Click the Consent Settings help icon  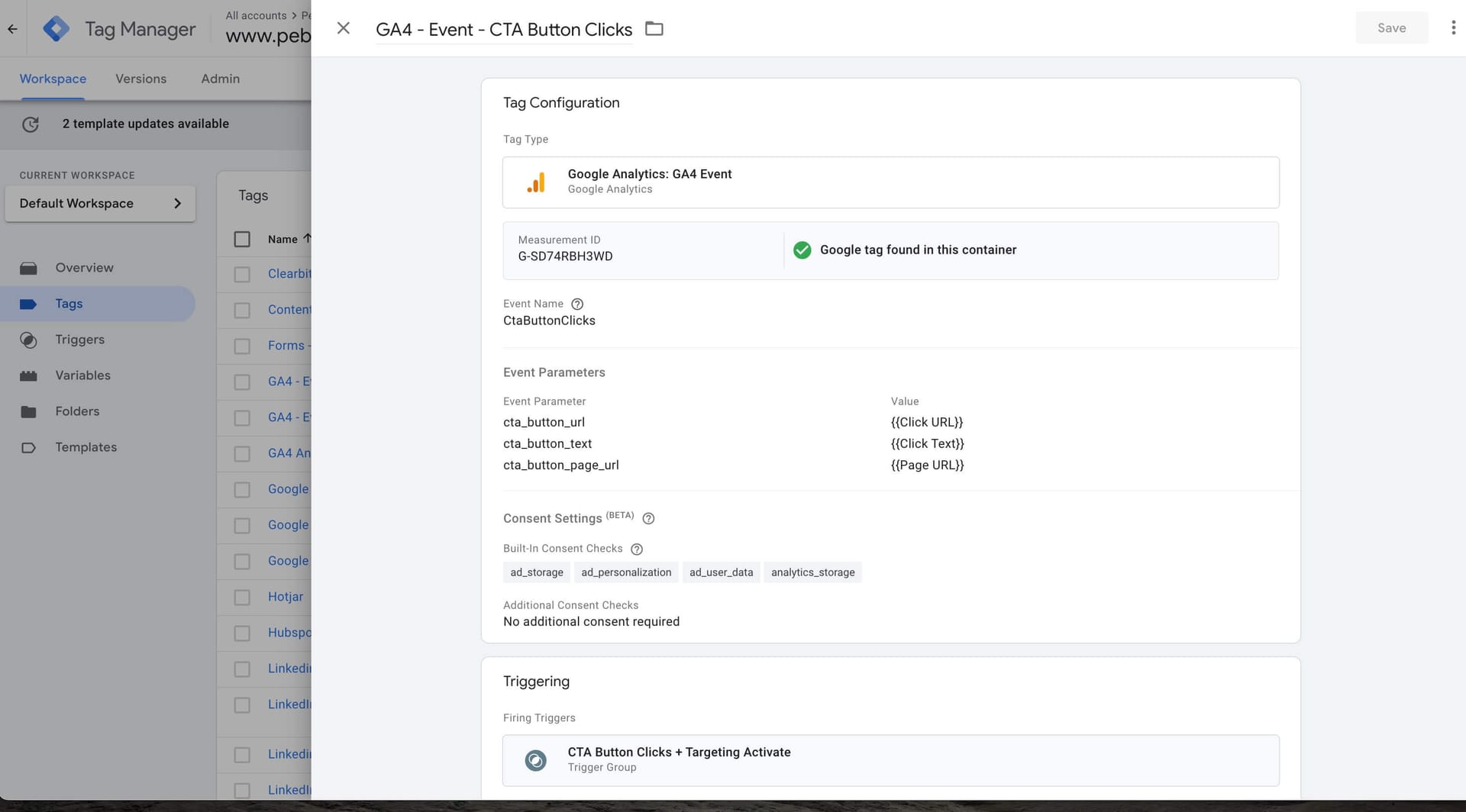(648, 519)
